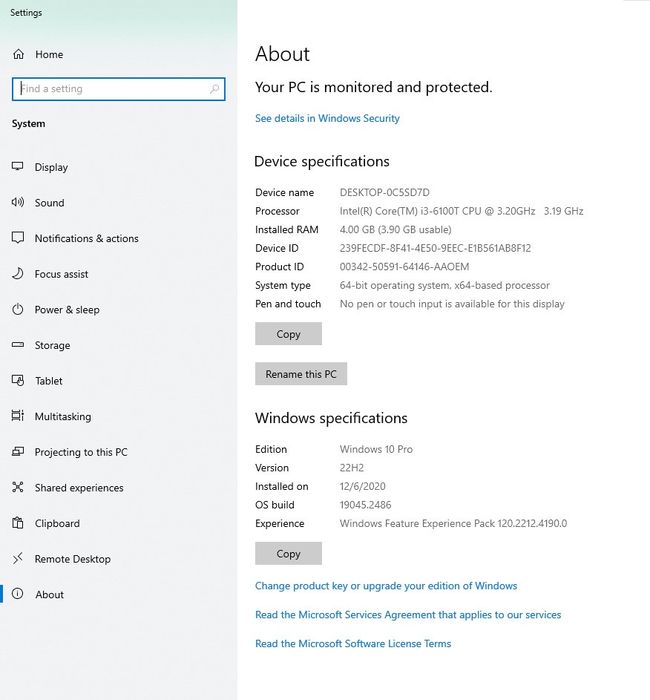This screenshot has height=700, width=650.
Task: Click the Storage drive icon
Action: [x=17, y=345]
